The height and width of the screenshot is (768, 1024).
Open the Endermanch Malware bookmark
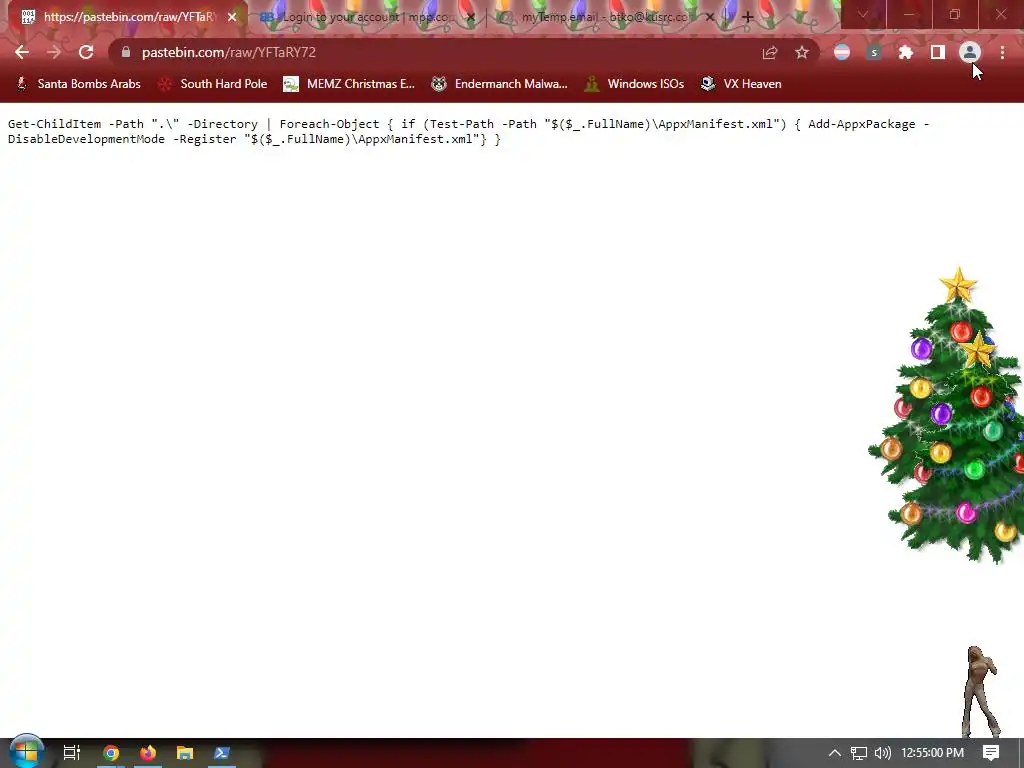tap(500, 84)
